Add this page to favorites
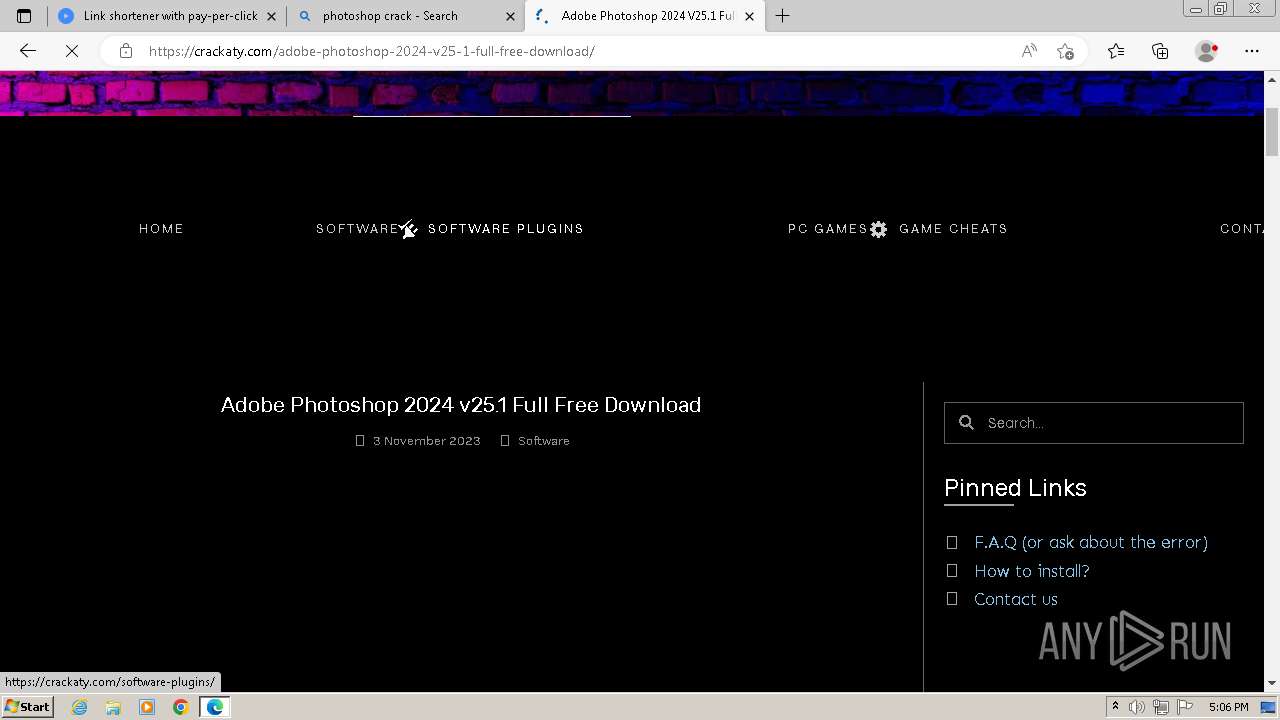 click(1065, 51)
